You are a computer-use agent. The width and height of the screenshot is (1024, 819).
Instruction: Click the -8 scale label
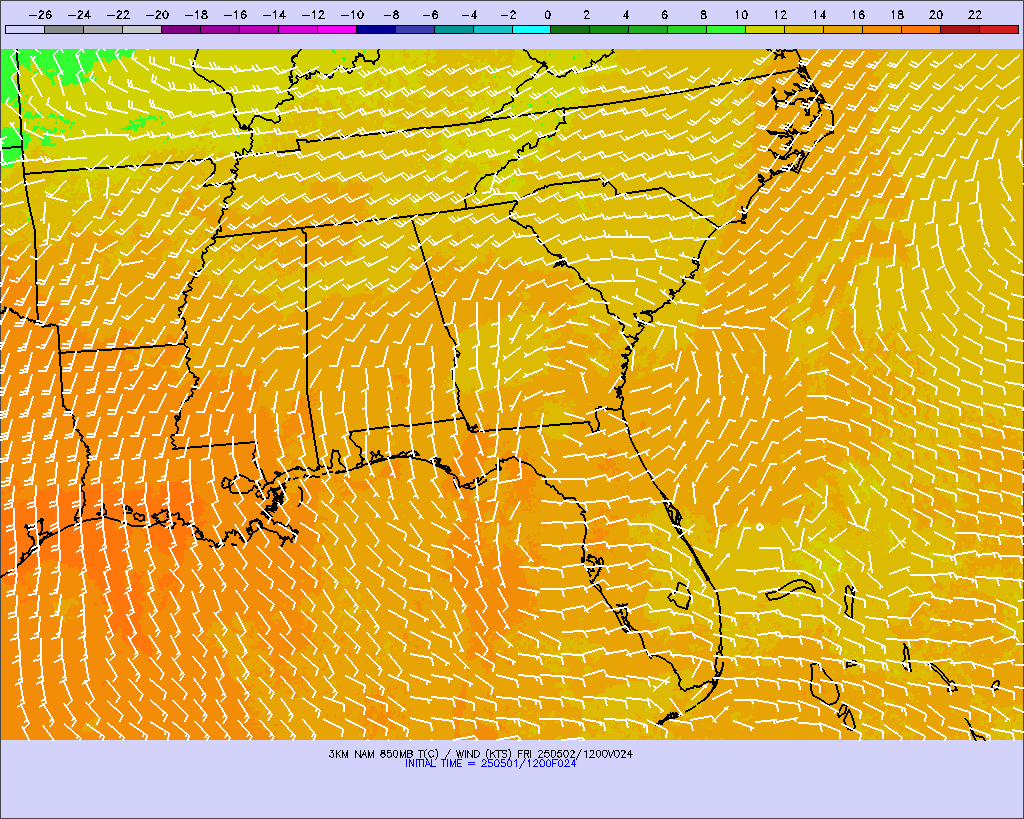[x=391, y=15]
